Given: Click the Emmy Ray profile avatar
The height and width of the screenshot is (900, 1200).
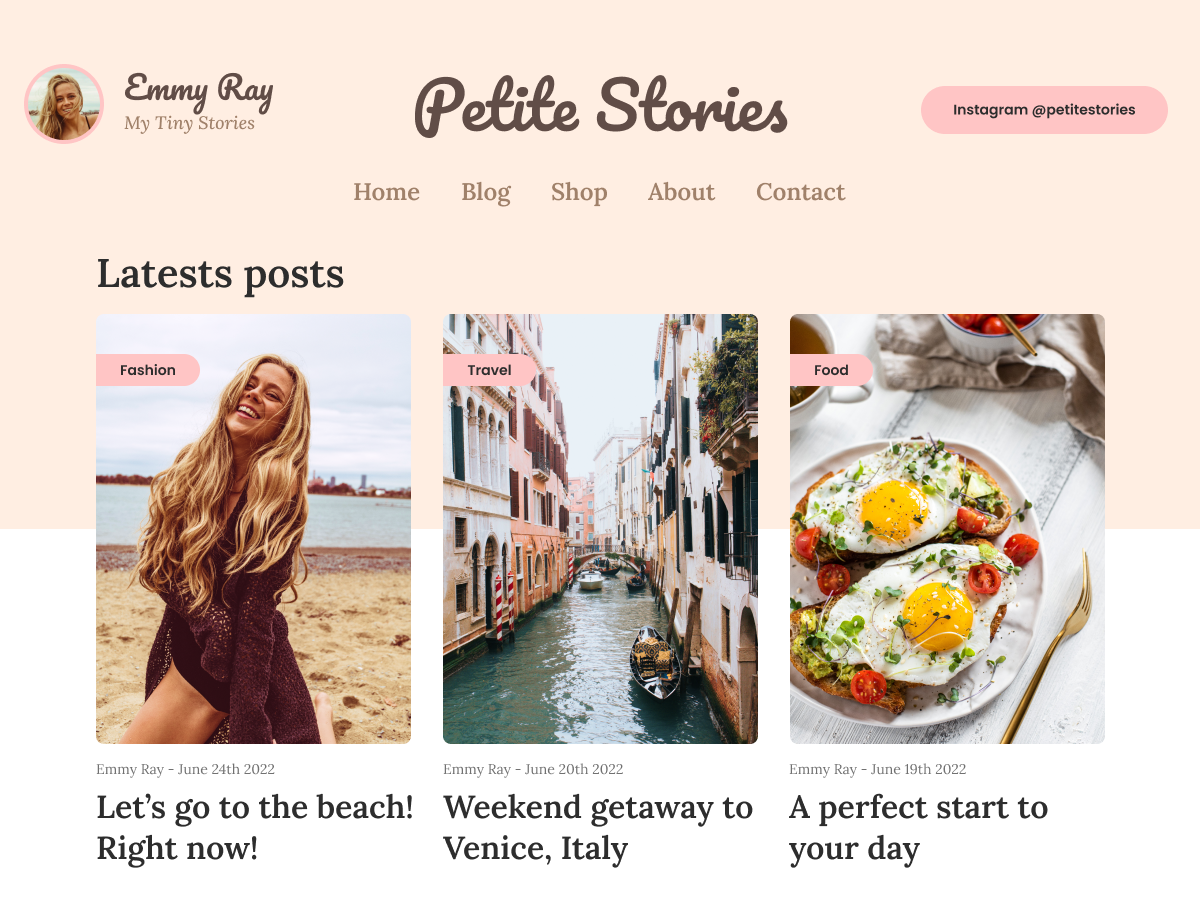Looking at the screenshot, I should (x=64, y=104).
